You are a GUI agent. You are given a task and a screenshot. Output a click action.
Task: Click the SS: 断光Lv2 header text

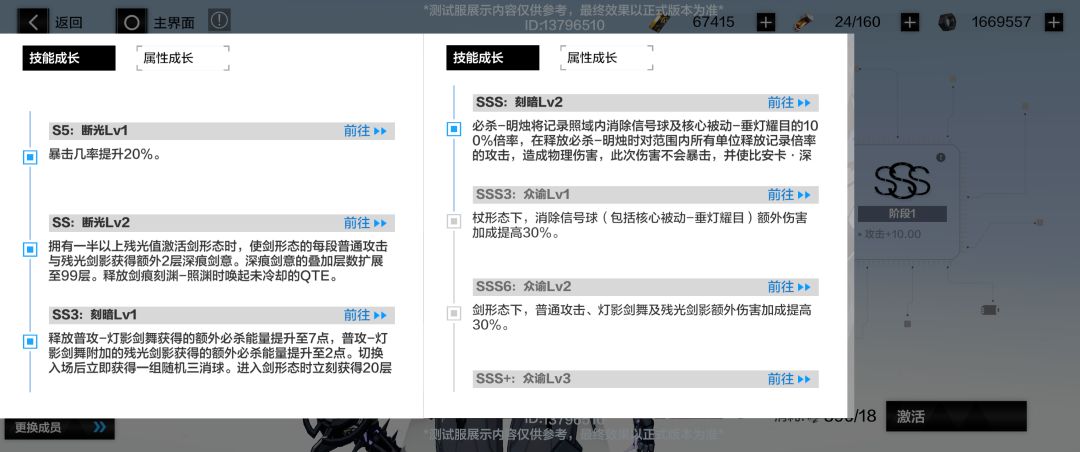tap(91, 223)
